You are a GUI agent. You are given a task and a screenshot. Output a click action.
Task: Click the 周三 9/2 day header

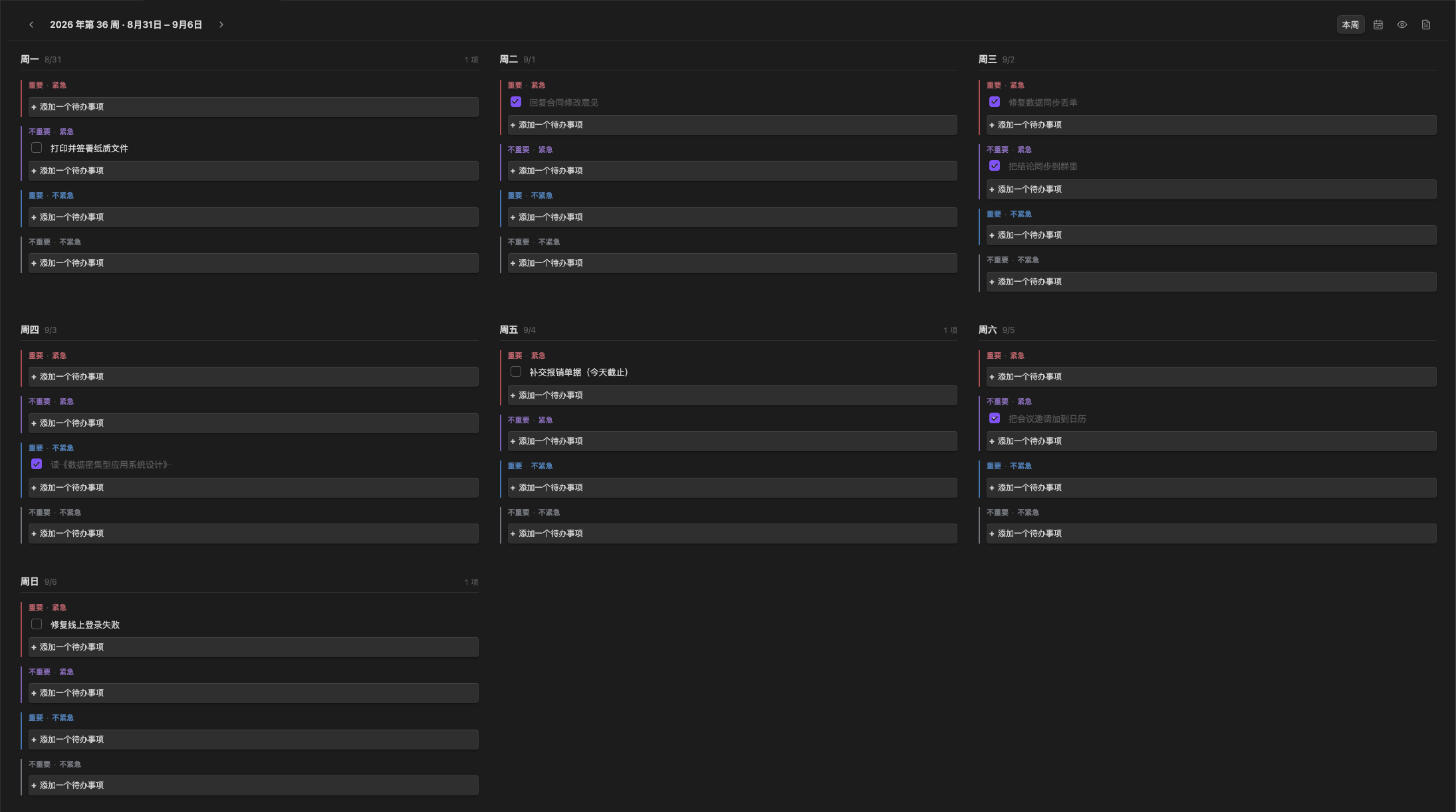pos(997,59)
